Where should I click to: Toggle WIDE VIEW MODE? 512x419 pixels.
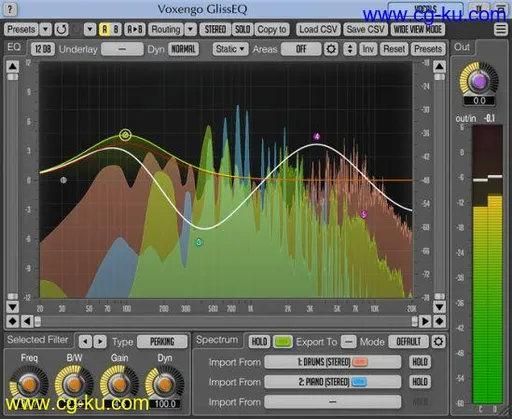[418, 30]
